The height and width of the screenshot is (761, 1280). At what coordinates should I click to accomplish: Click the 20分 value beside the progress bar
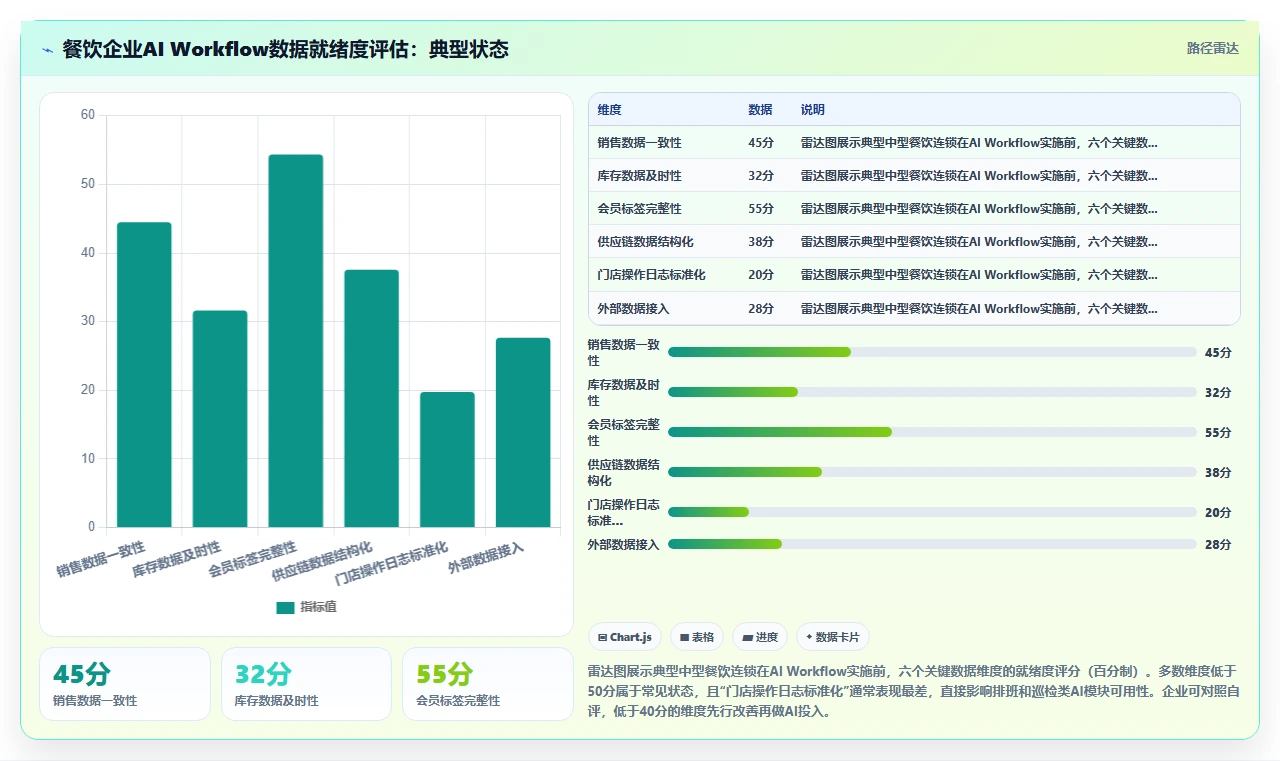1218,512
